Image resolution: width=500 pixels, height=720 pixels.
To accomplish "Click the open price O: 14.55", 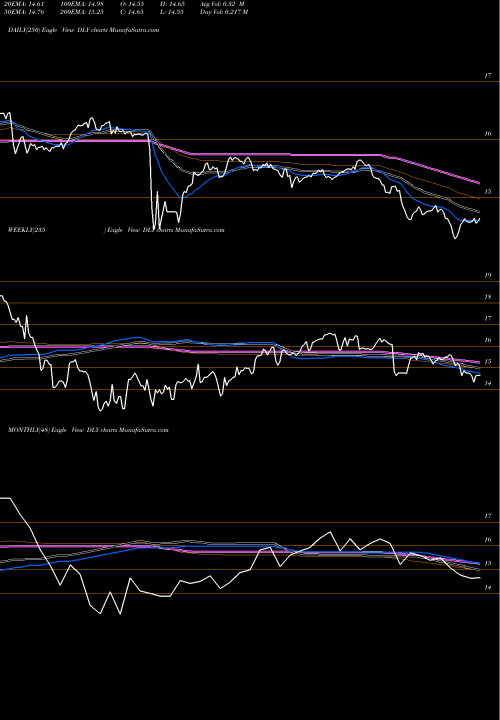I will (132, 4).
